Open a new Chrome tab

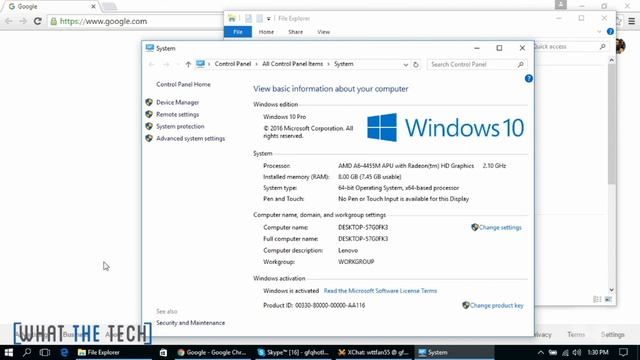coord(109,7)
